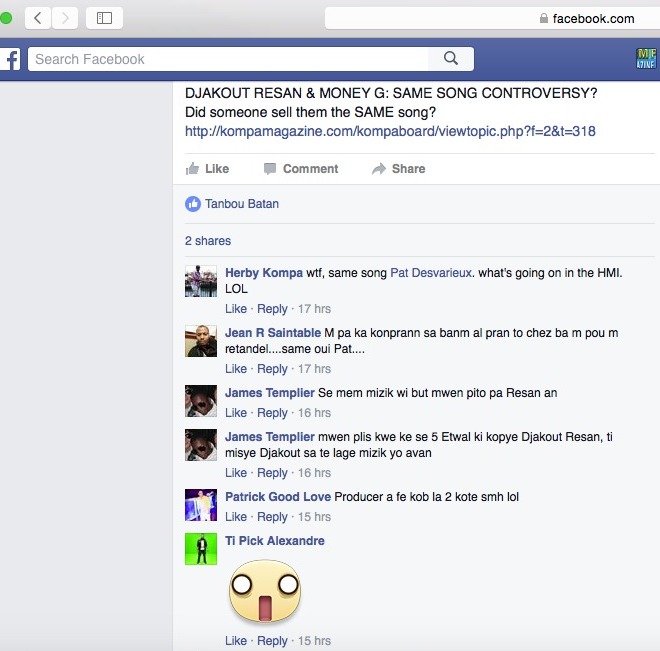Like Patrick Good Love's comment

click(236, 517)
